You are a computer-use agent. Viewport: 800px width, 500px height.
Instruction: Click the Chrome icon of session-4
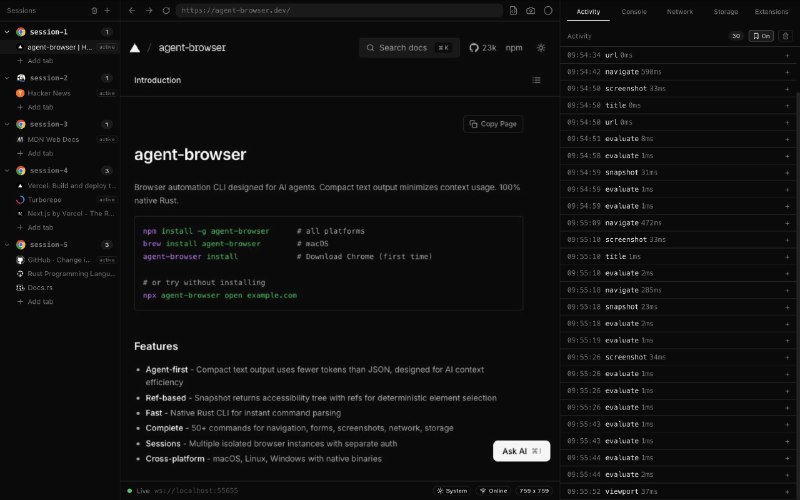(21, 170)
